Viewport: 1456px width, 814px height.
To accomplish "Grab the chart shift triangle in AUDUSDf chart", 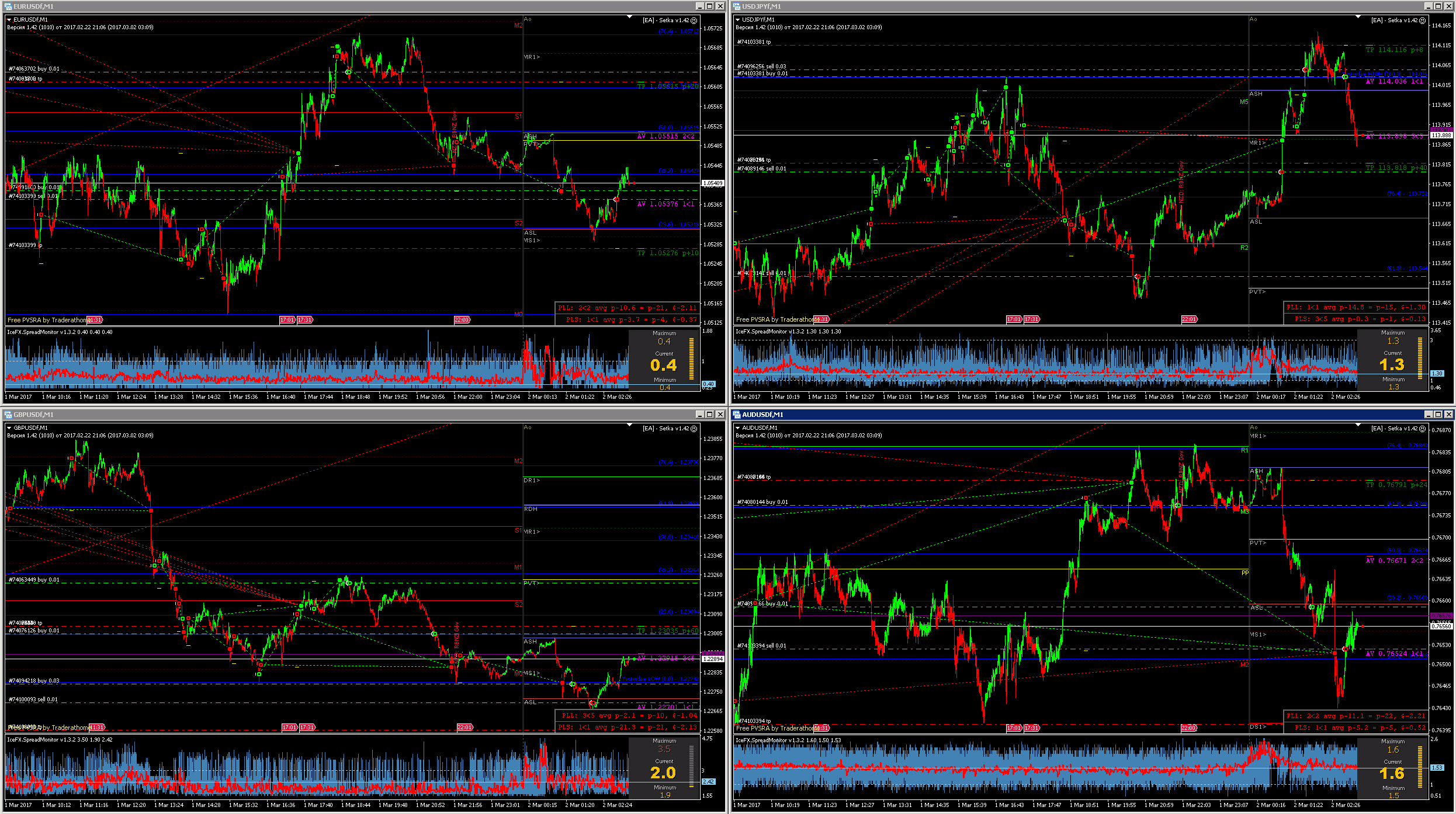I will [1358, 425].
